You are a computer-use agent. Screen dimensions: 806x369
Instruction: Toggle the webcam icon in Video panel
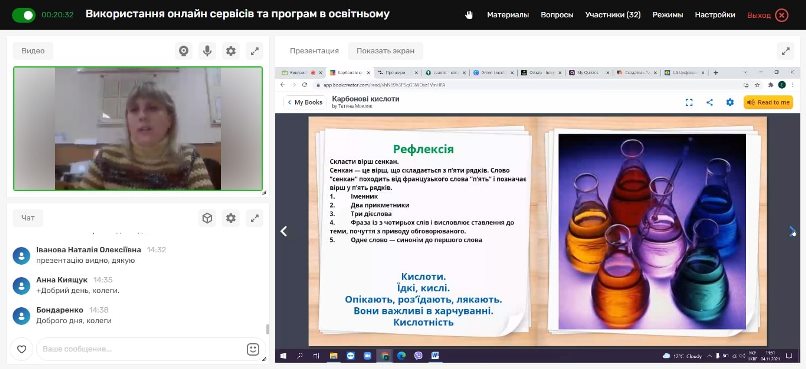(x=184, y=51)
